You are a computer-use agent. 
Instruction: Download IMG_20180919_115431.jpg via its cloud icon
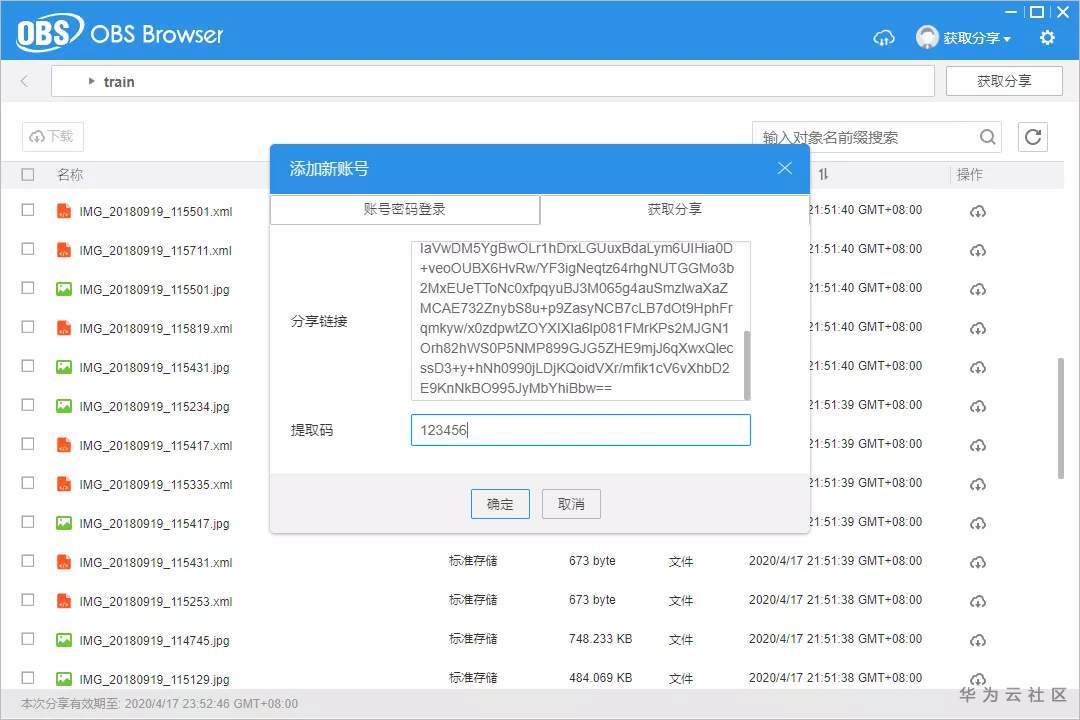click(x=977, y=367)
